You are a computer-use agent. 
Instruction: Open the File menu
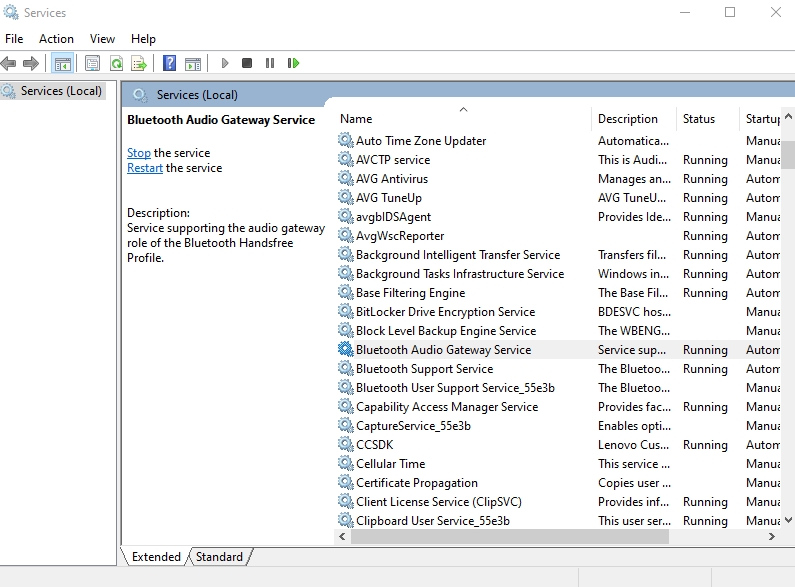click(x=14, y=39)
